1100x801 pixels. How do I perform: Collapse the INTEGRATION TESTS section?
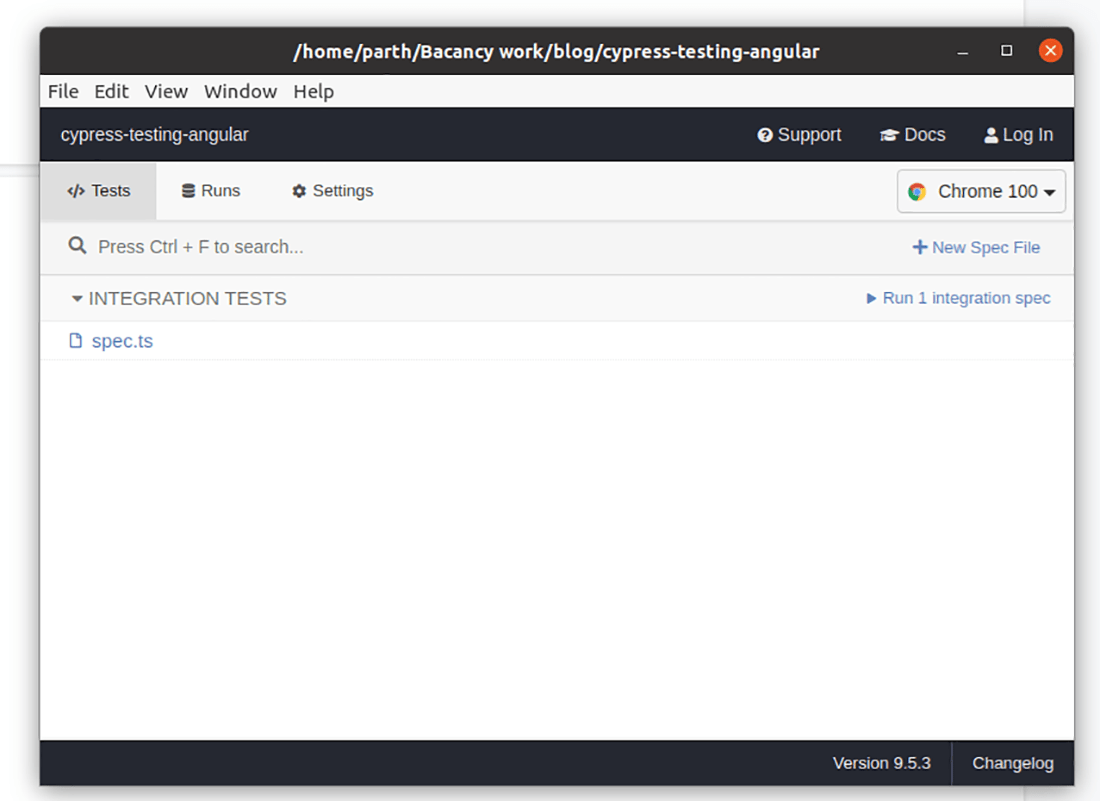click(179, 299)
